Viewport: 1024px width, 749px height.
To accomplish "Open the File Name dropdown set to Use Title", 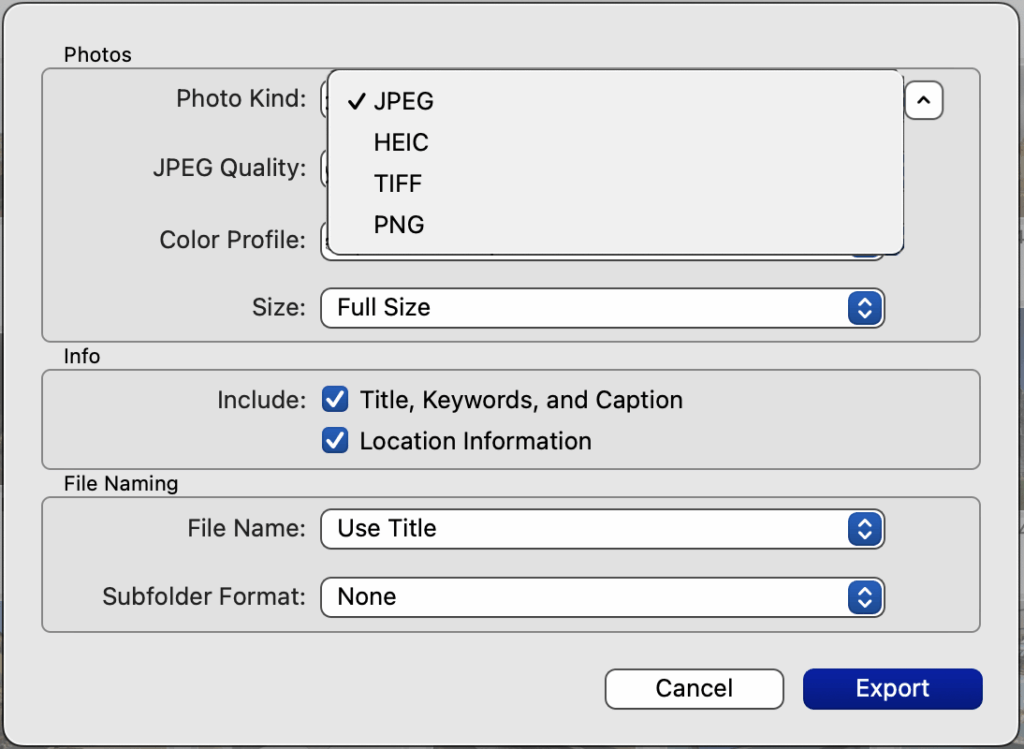I will tap(602, 529).
